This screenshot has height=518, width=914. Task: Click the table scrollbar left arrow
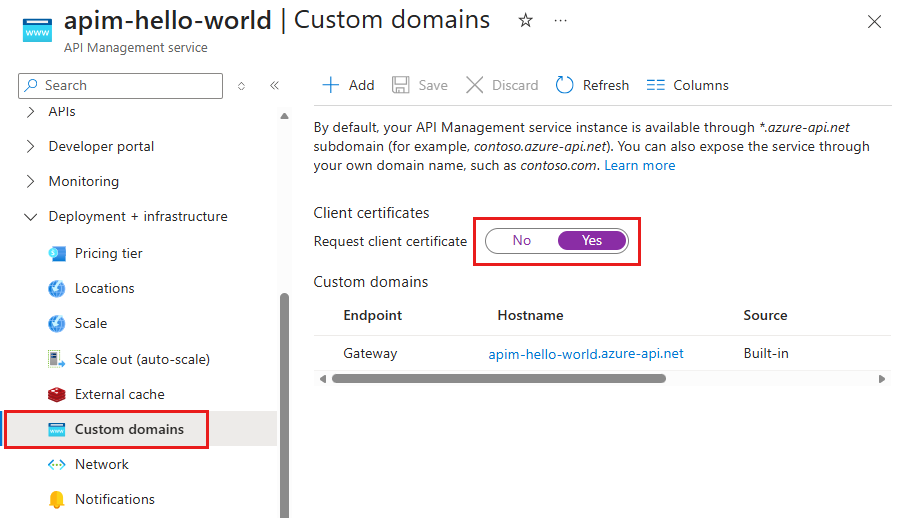(x=323, y=379)
